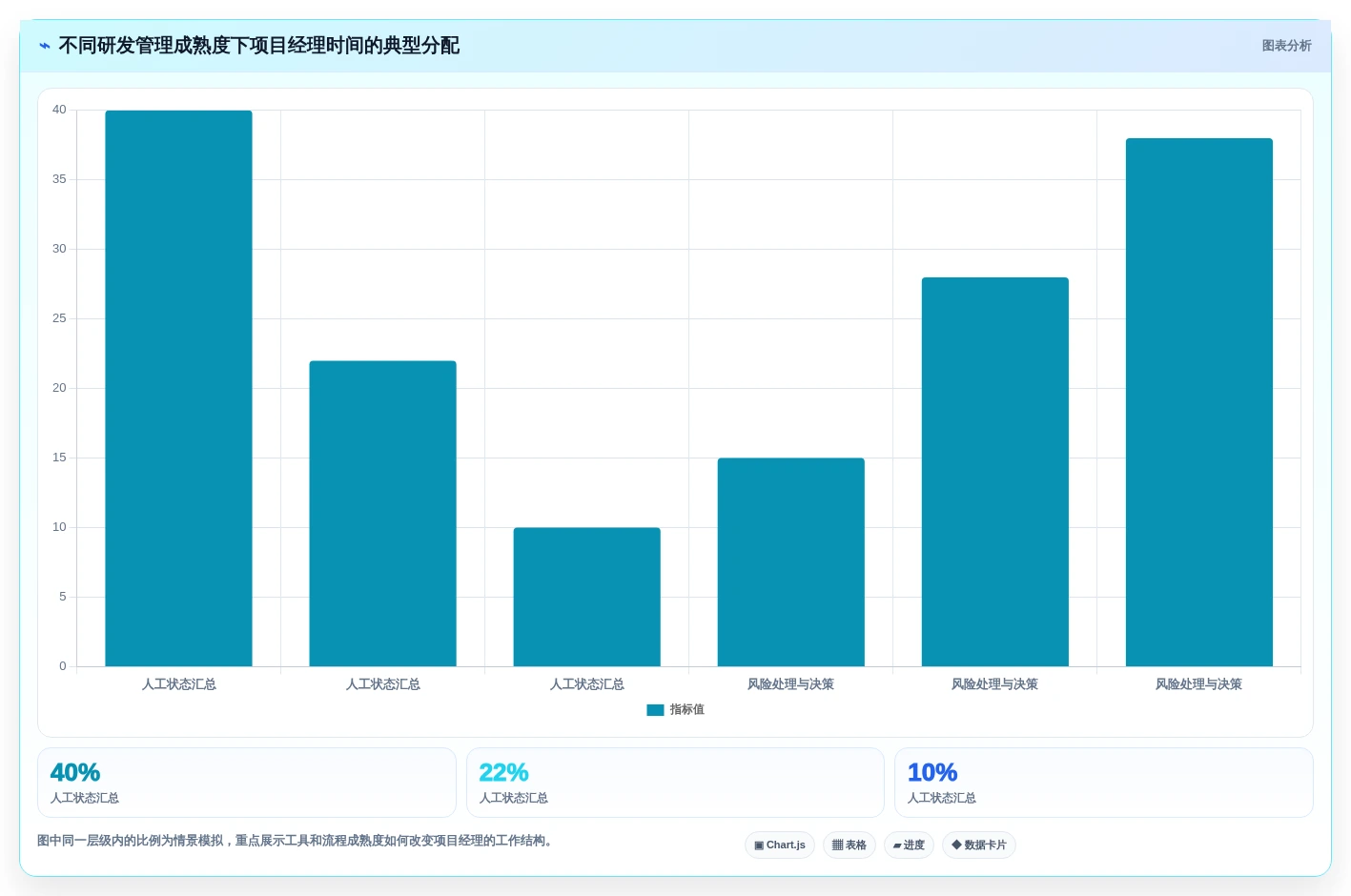
Task: Click the y-axis tick label 20
Action: click(59, 388)
